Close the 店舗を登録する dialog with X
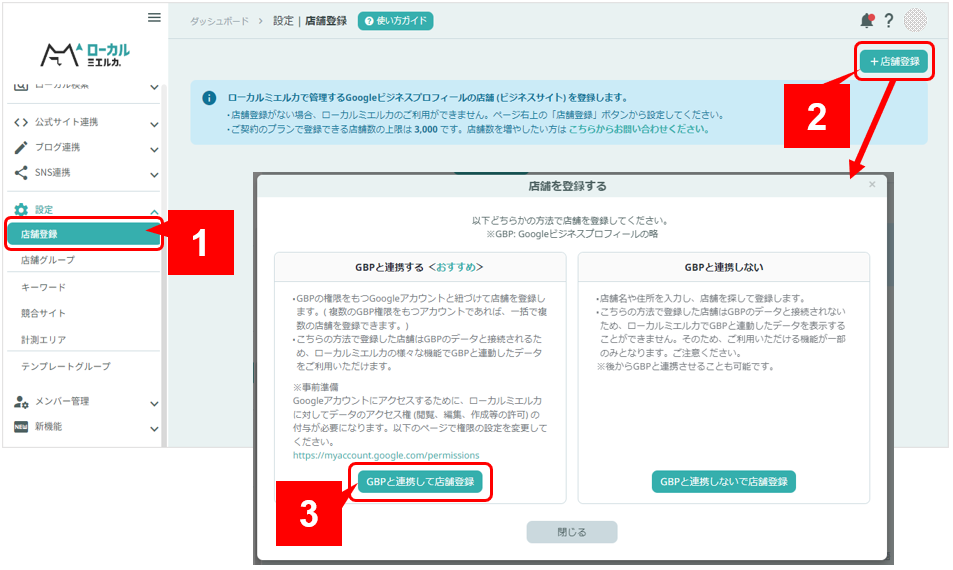This screenshot has width=953, height=570. point(872,185)
